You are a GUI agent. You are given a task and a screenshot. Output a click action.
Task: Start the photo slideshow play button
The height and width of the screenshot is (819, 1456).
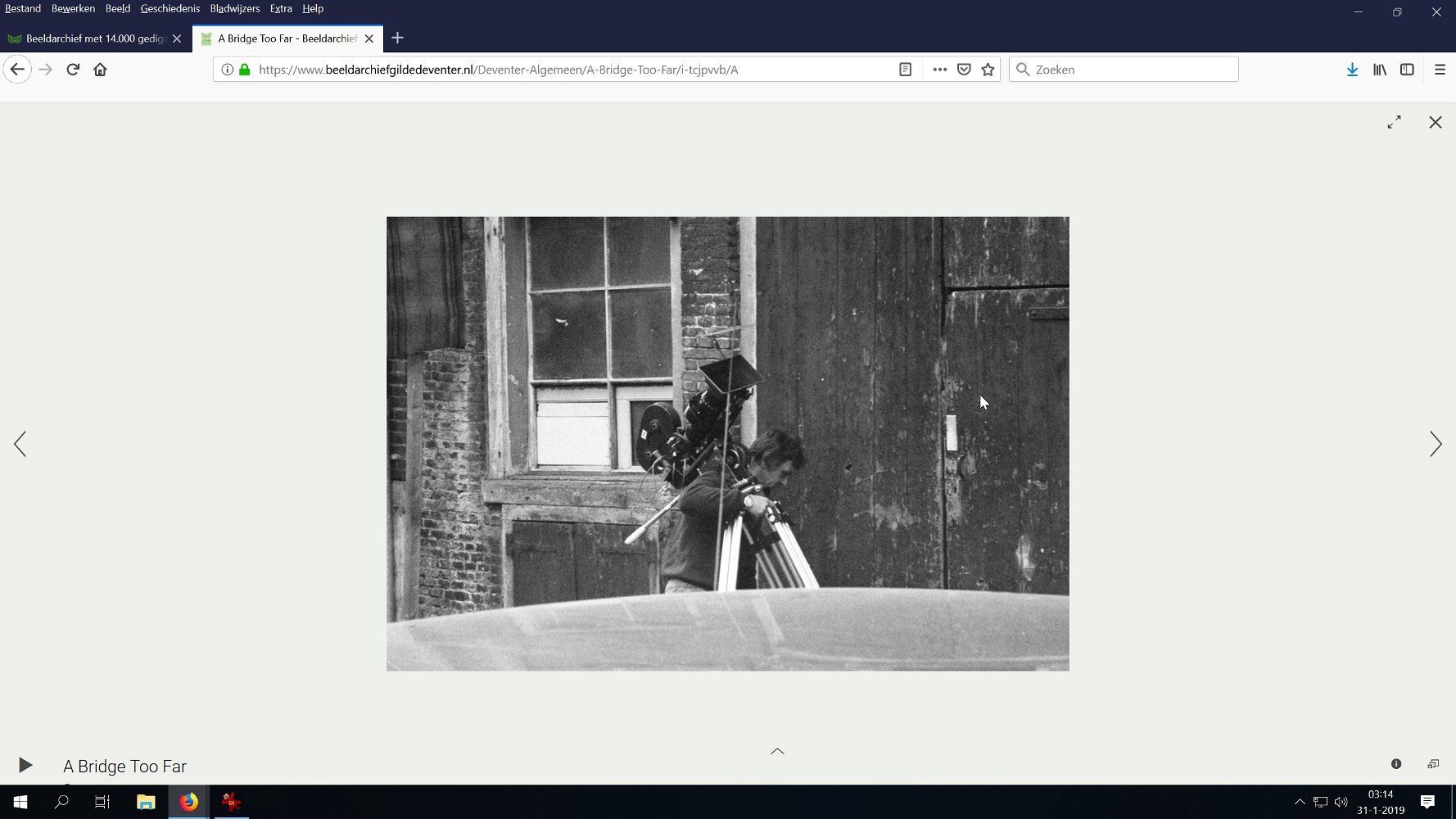click(25, 765)
